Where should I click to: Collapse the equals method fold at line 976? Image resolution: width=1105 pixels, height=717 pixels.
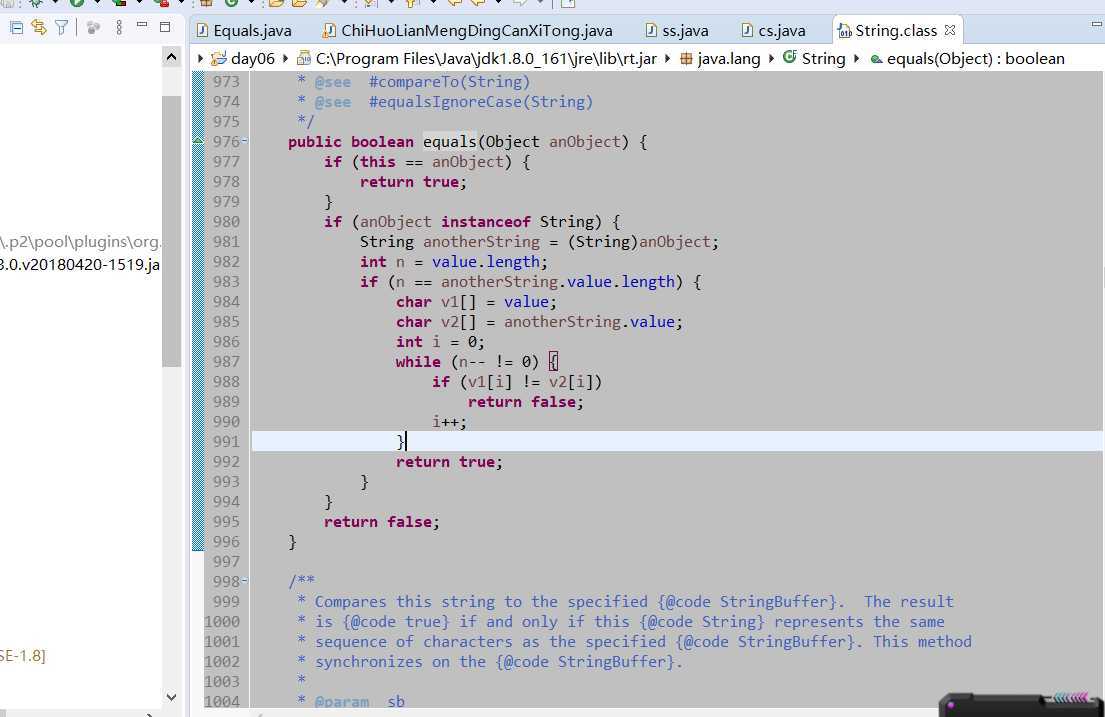(245, 141)
